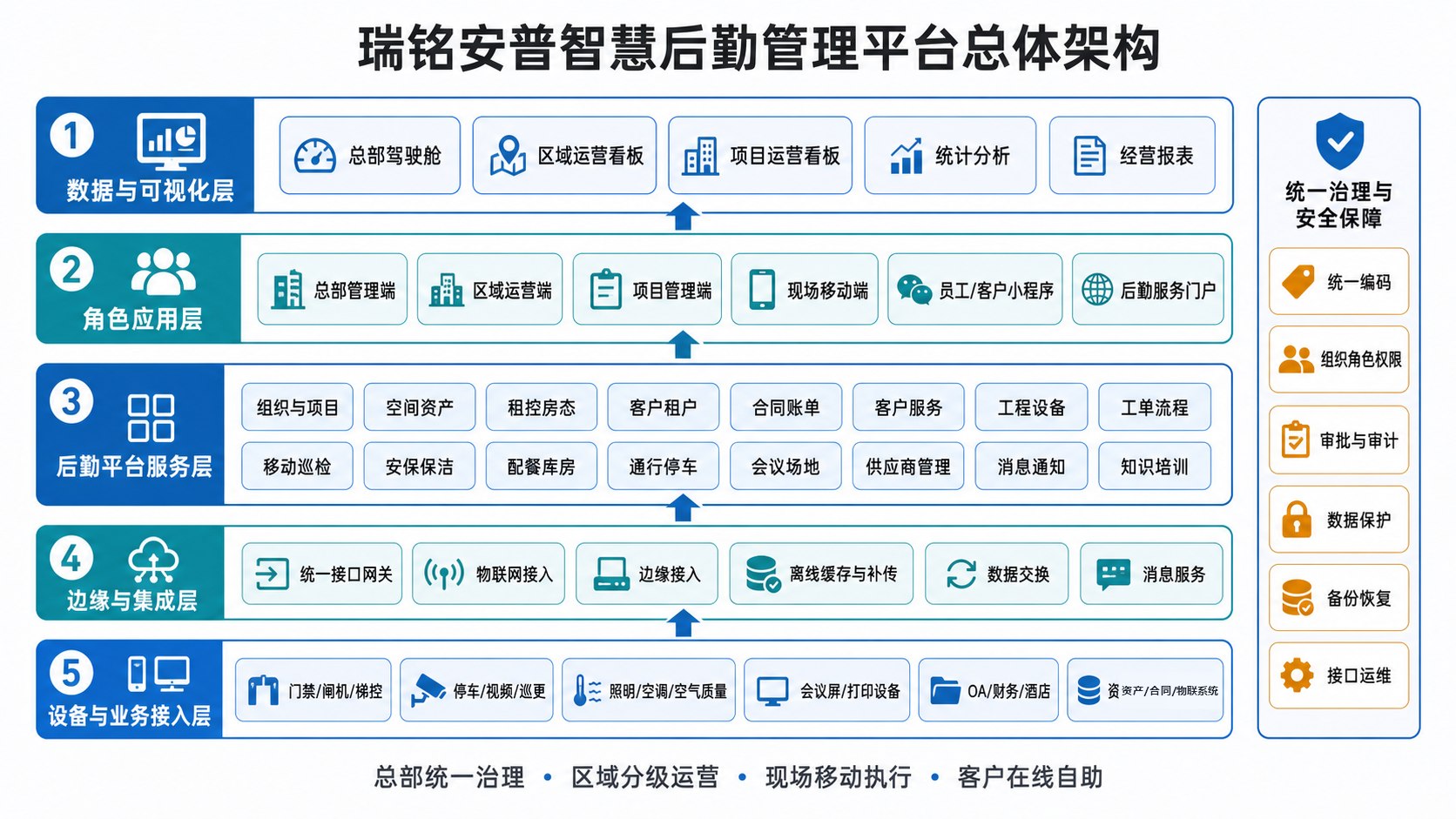Click the 客户租户 module button
The image size is (1456, 819).
click(x=664, y=407)
